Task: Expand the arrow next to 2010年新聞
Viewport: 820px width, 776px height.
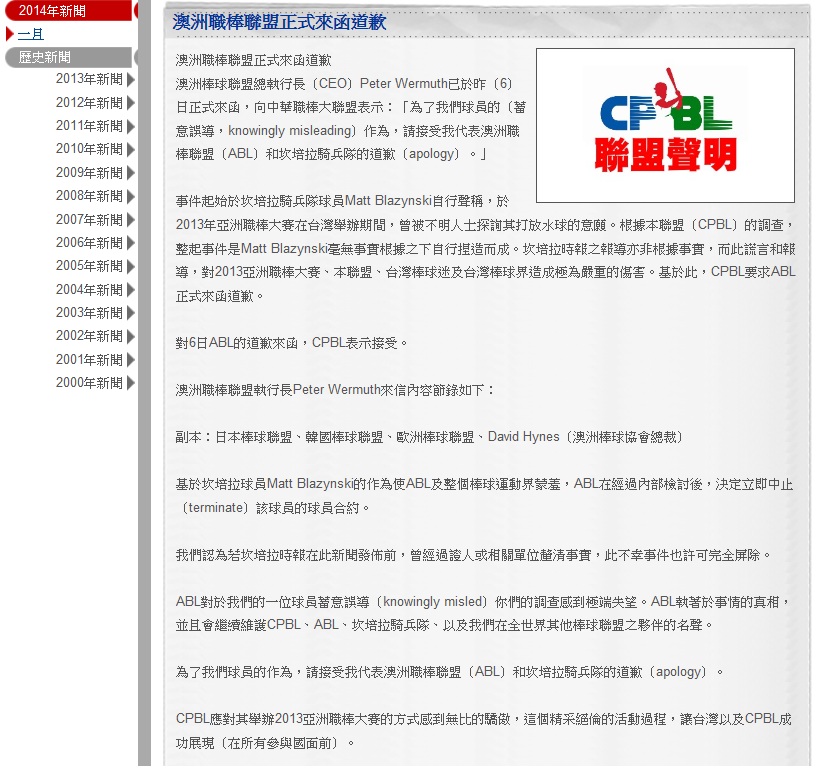Action: point(131,150)
